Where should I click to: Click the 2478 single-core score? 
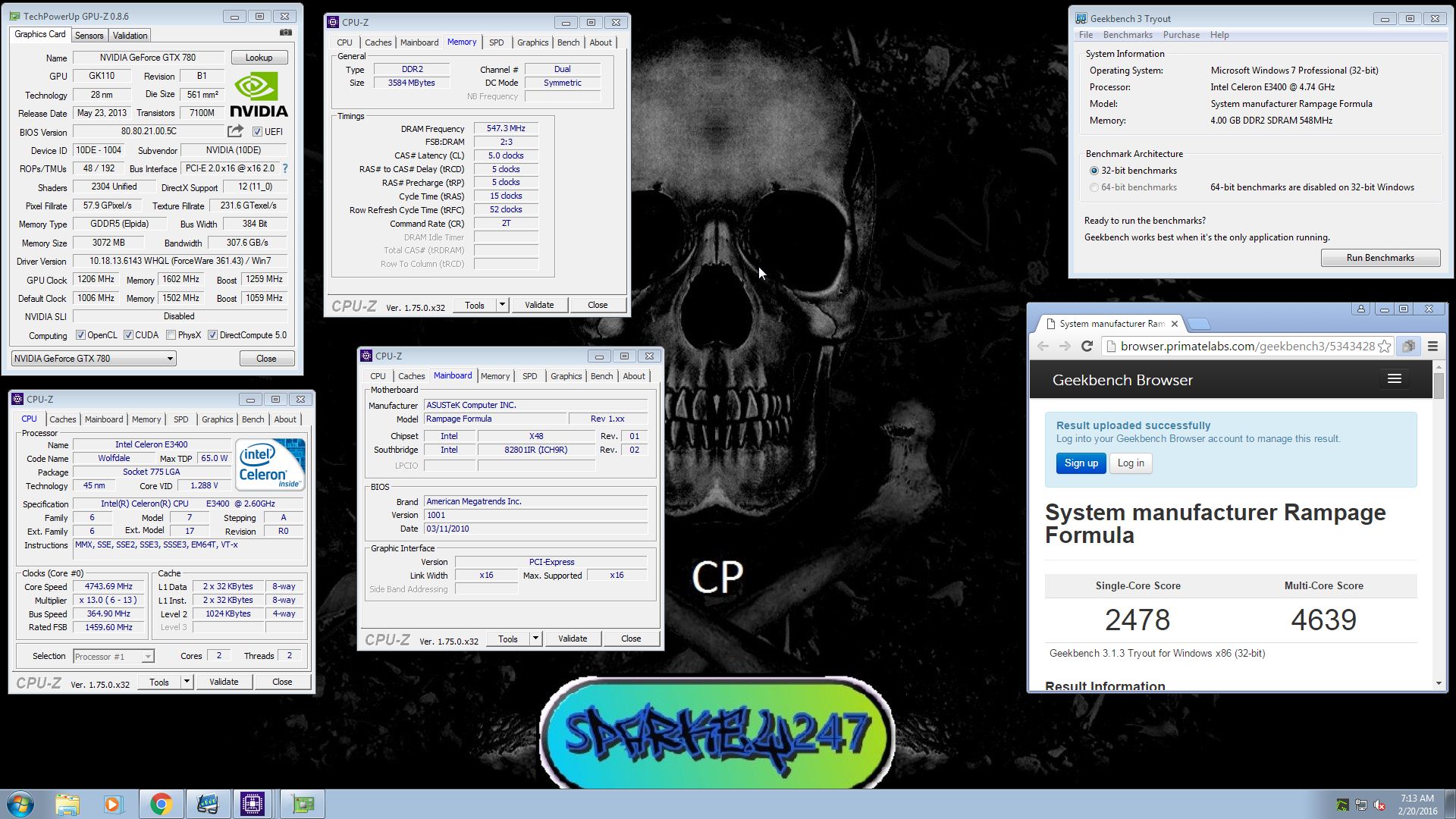click(x=1137, y=620)
